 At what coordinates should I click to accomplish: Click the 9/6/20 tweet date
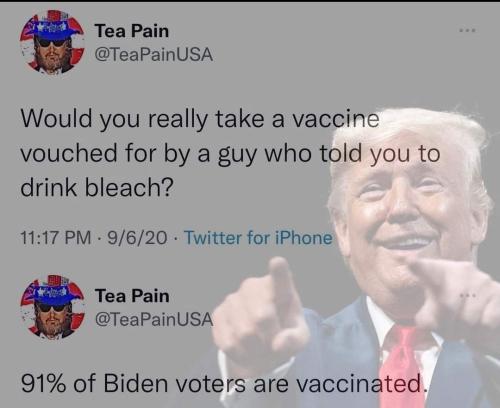(x=137, y=238)
